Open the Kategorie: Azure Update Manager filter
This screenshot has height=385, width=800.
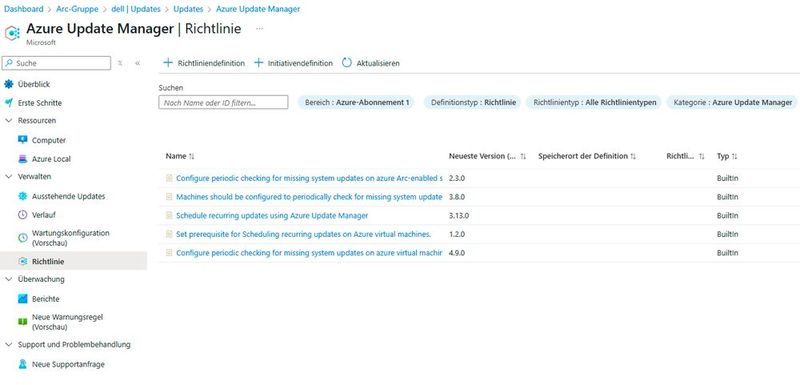(733, 102)
